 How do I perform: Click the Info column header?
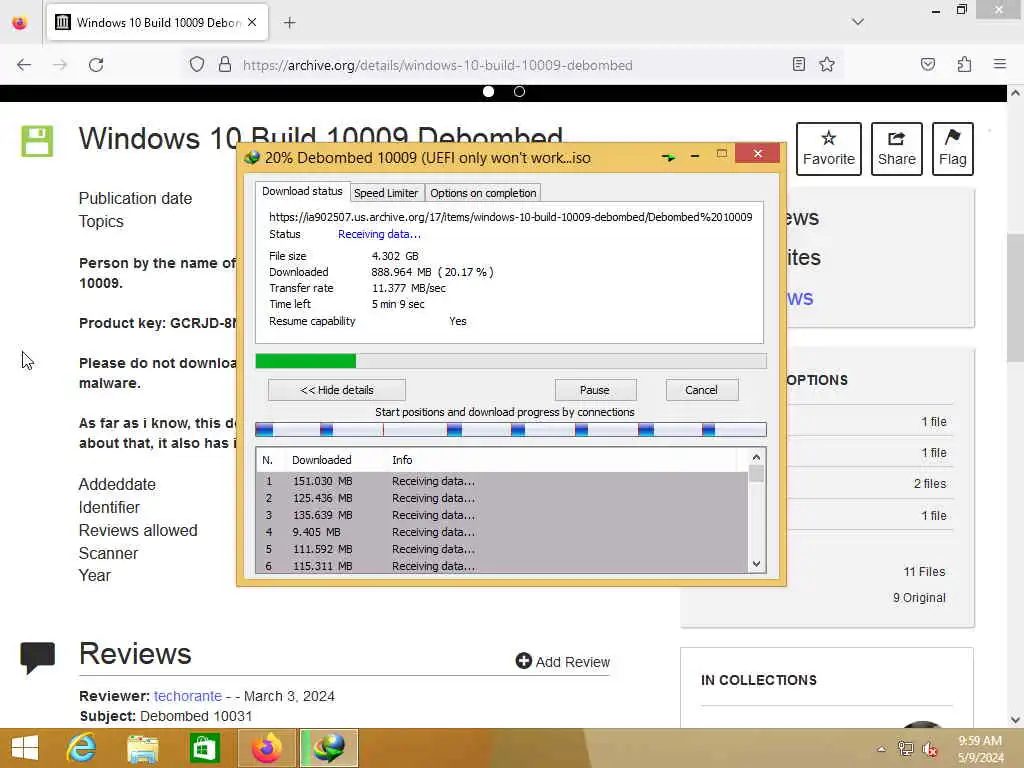coord(402,460)
